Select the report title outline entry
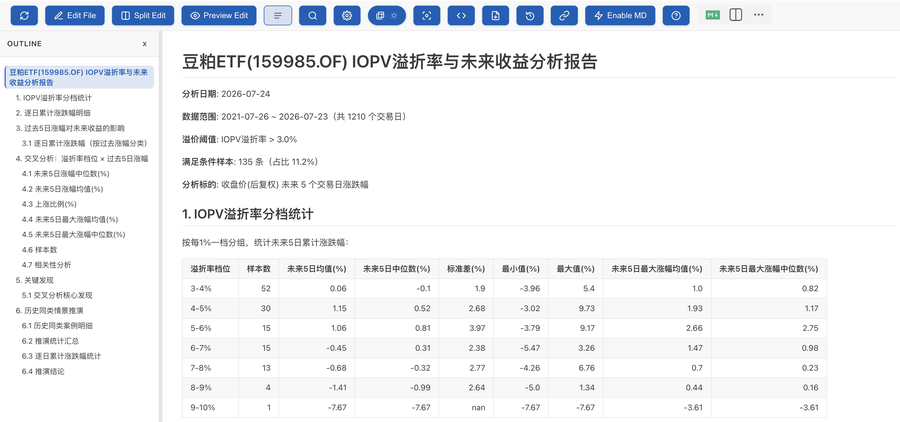The height and width of the screenshot is (422, 900). (79, 78)
